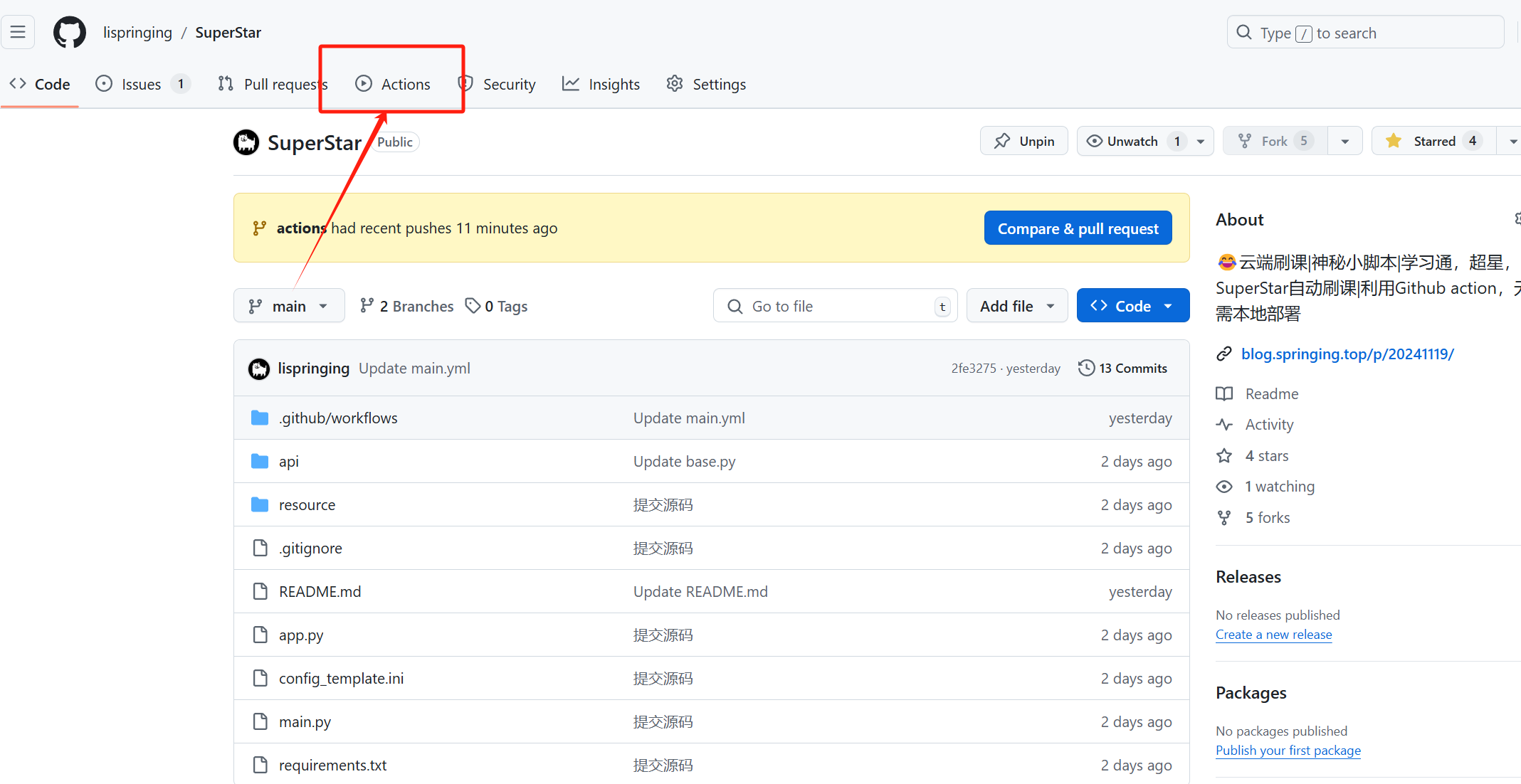Click the .gitignore file icon
The image size is (1521, 784).
point(260,548)
